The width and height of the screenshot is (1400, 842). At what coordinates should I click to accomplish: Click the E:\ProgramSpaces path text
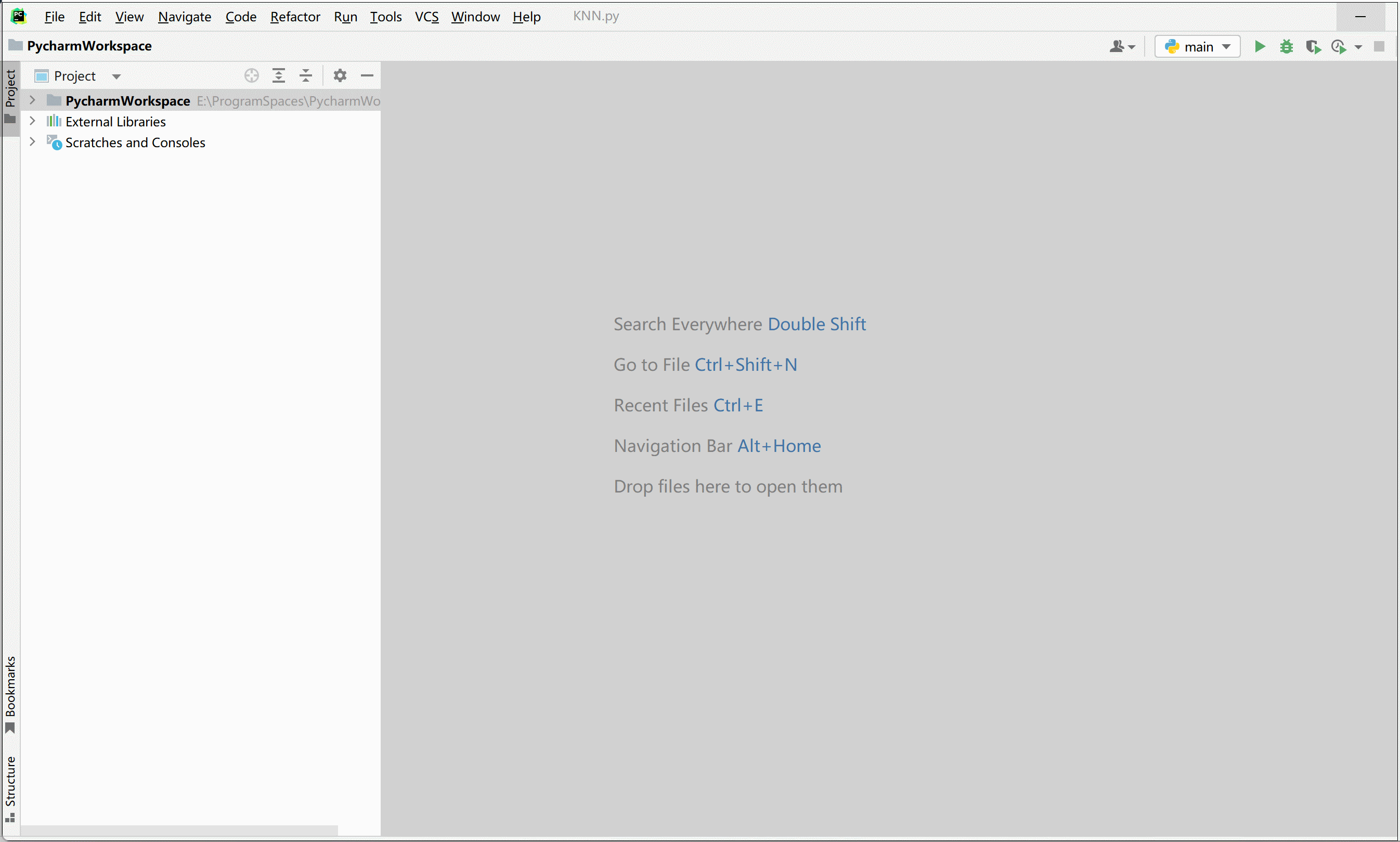click(288, 101)
